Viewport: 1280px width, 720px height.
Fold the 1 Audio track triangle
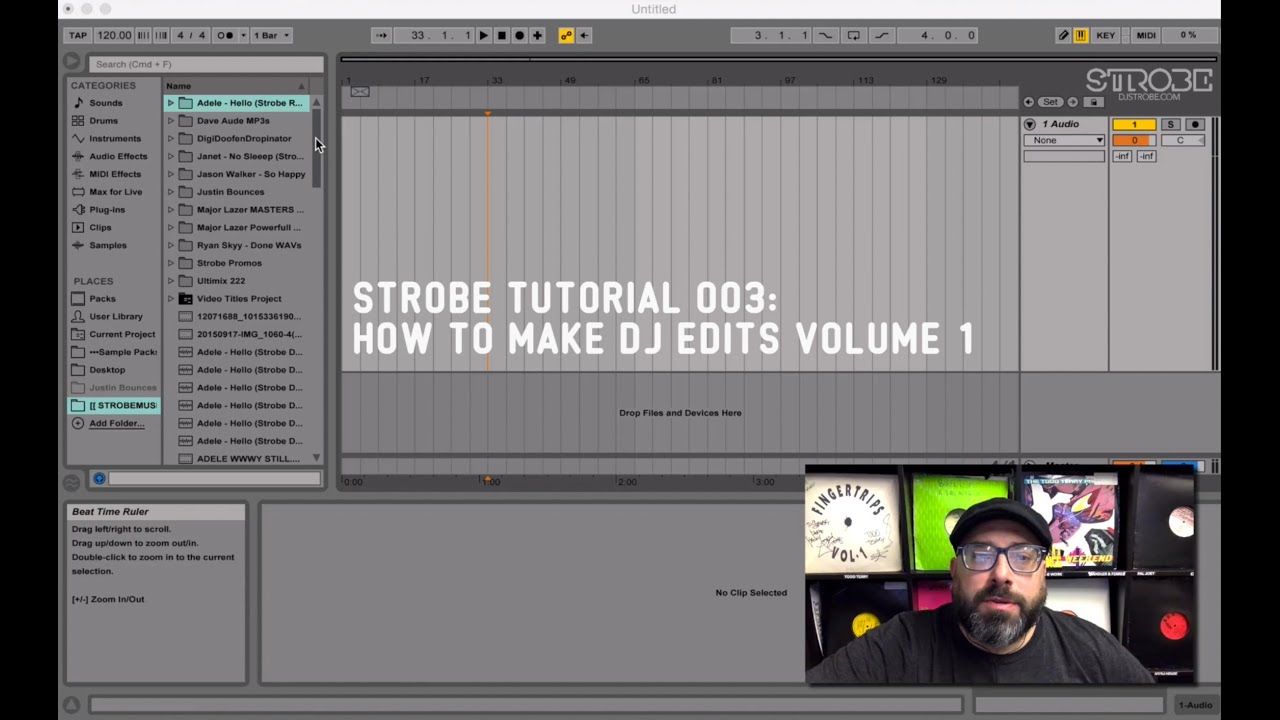click(1030, 124)
